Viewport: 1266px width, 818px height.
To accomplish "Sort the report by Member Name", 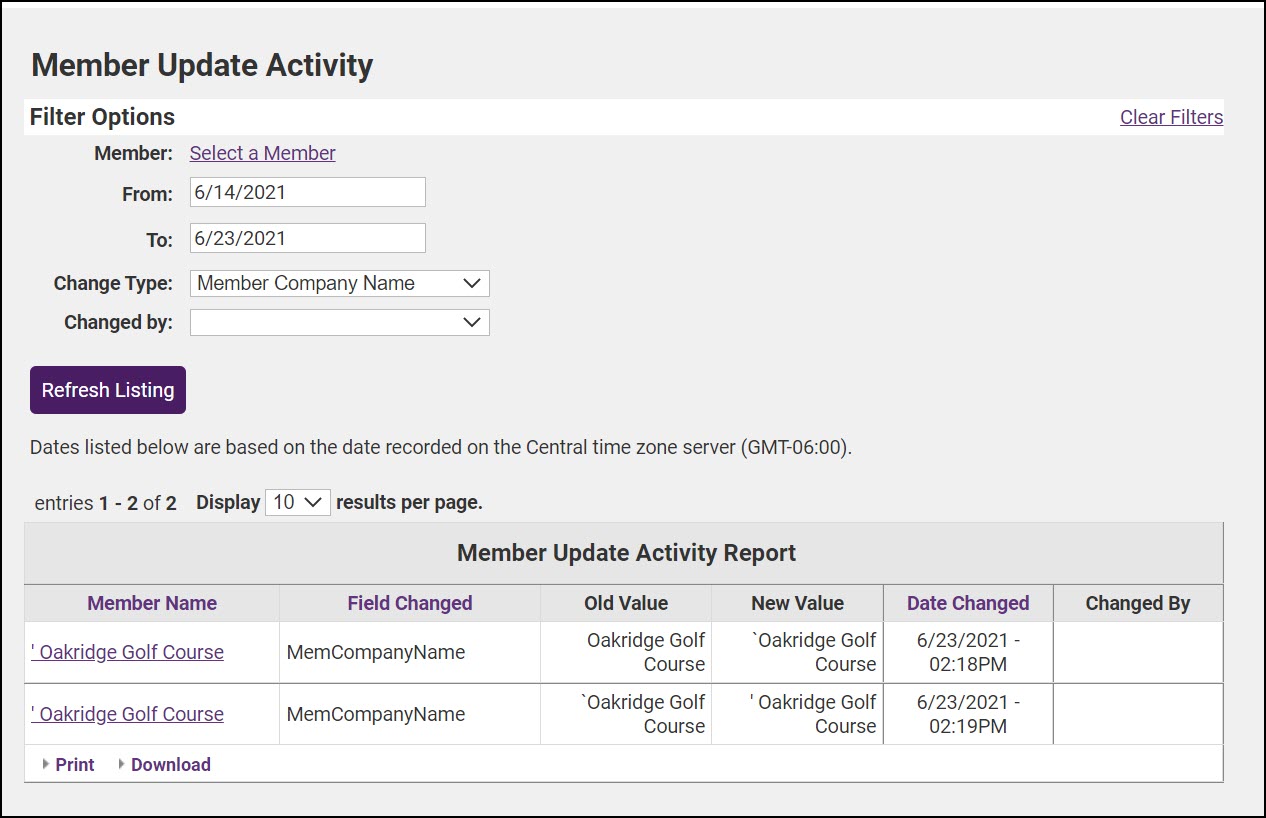I will (x=152, y=603).
